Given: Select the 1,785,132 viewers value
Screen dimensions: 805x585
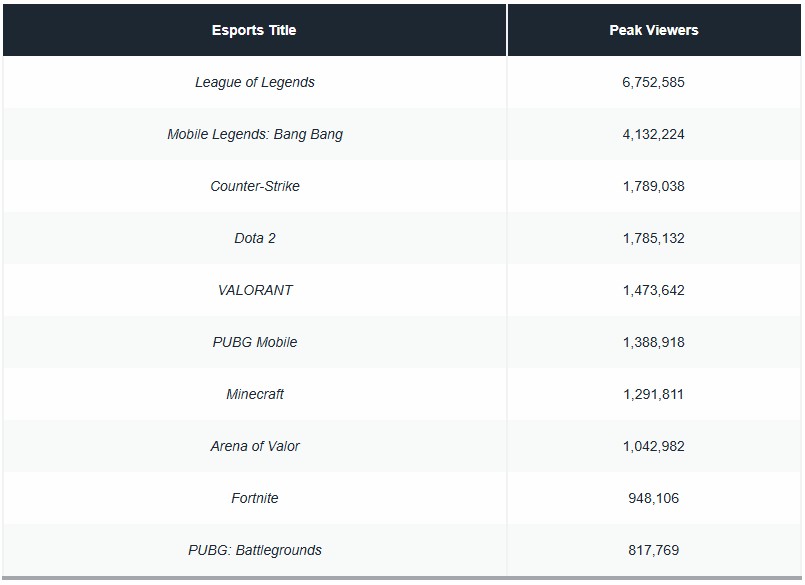Looking at the screenshot, I should point(654,238).
